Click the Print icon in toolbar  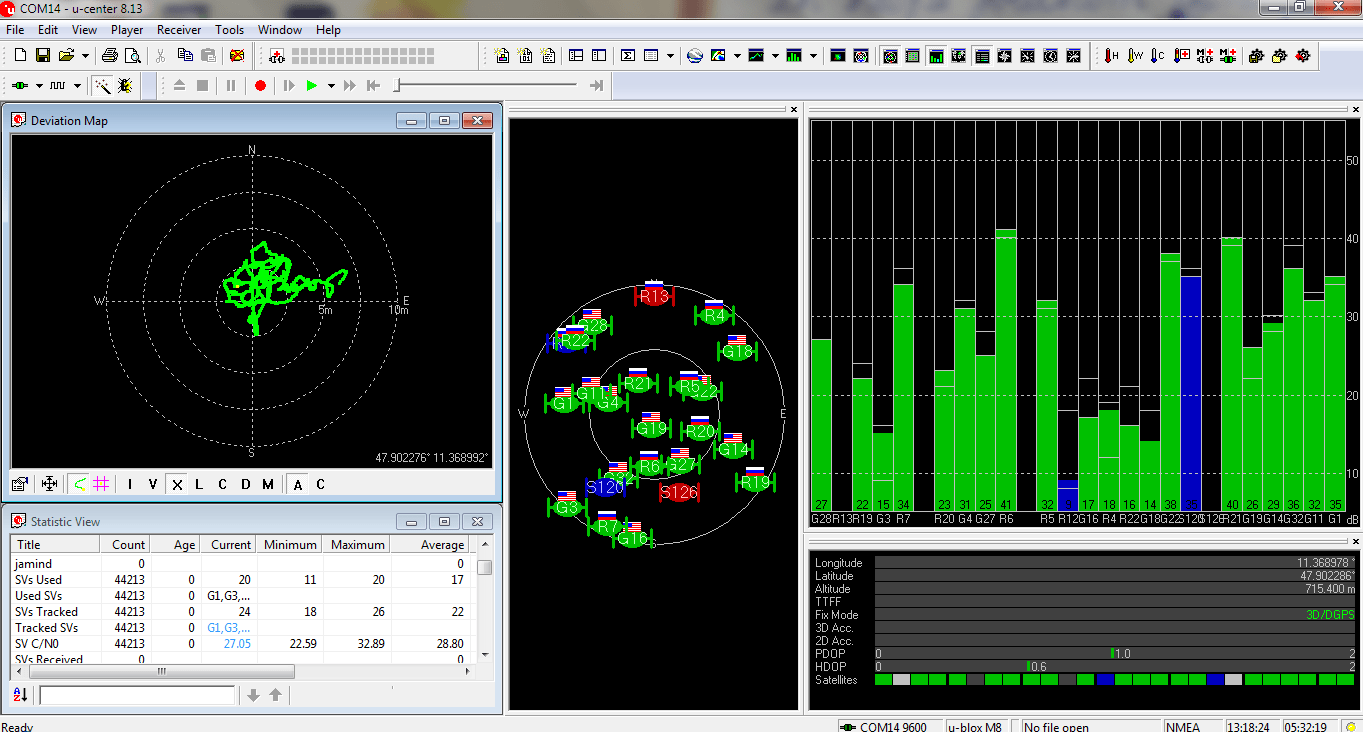(110, 56)
